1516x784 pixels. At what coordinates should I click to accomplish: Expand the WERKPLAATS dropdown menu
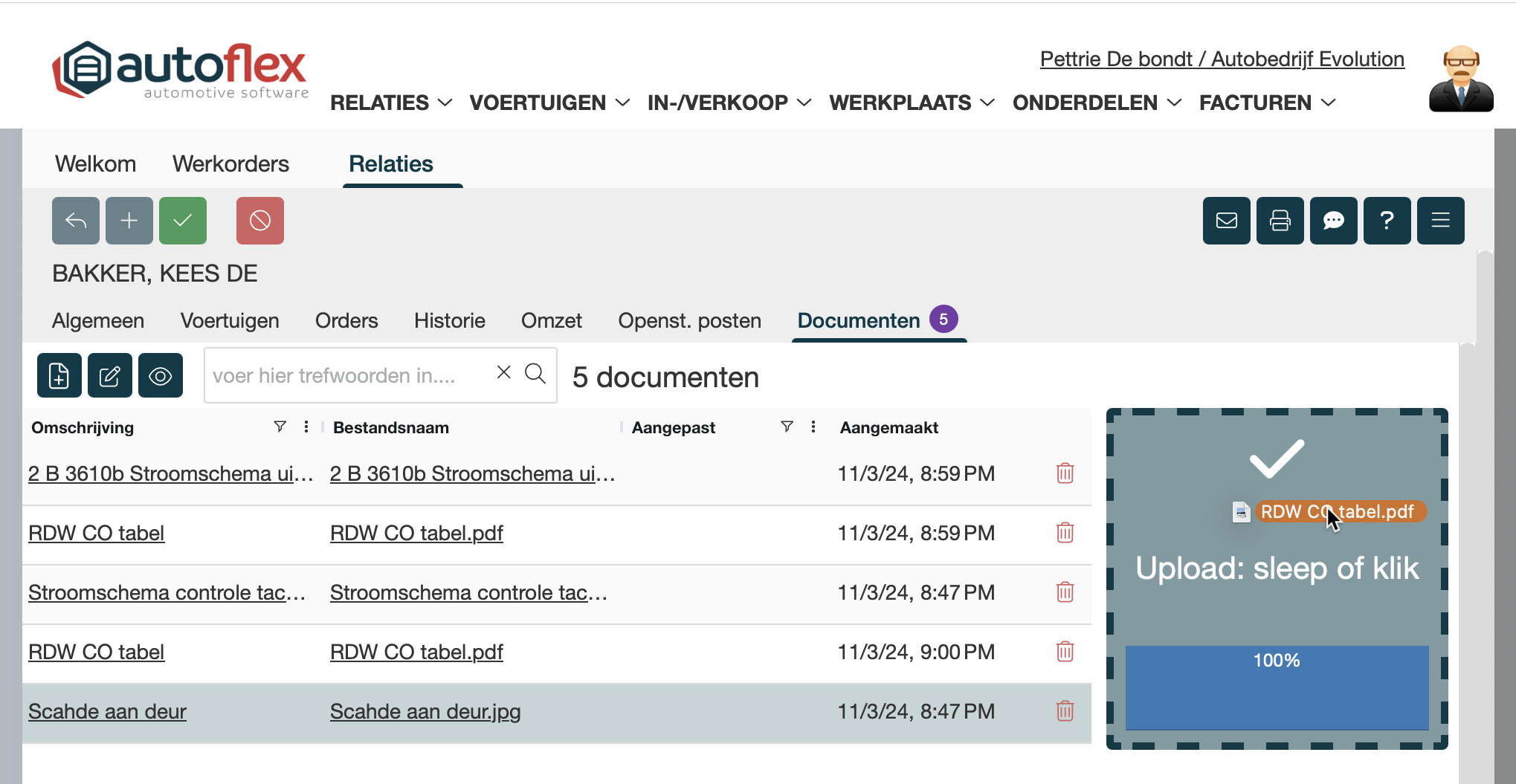click(912, 103)
